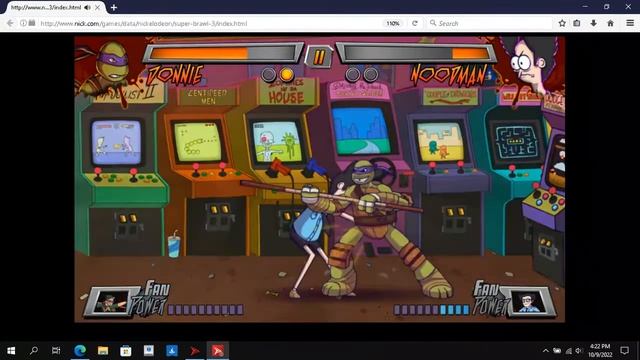The image size is (640, 360).
Task: Go to home page via house icon
Action: pos(610,23)
